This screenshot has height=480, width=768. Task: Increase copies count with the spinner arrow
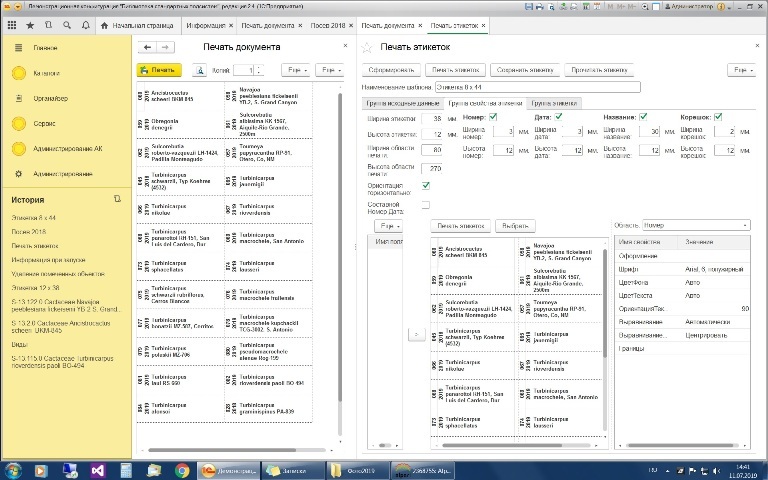pos(262,67)
